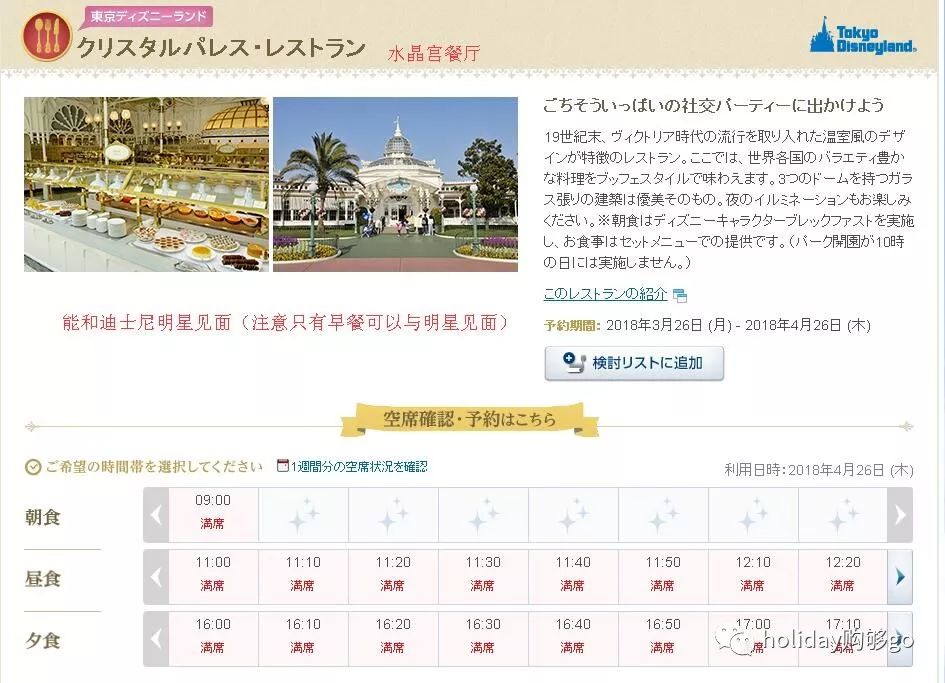Select the 16:50 dinner slot
The height and width of the screenshot is (683, 945).
663,639
